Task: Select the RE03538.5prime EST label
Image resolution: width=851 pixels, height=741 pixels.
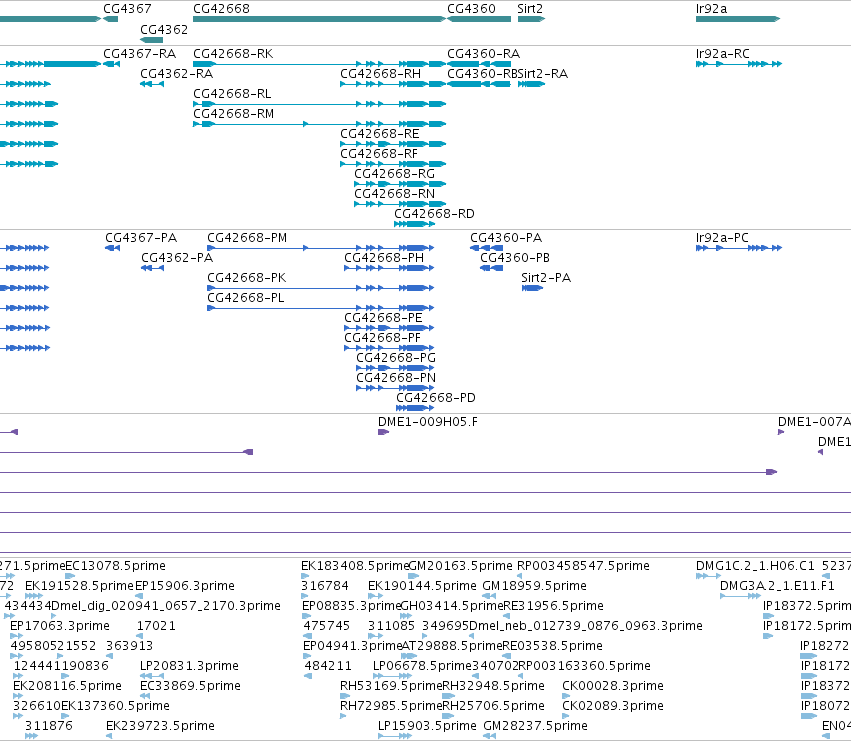Action: tap(552, 646)
